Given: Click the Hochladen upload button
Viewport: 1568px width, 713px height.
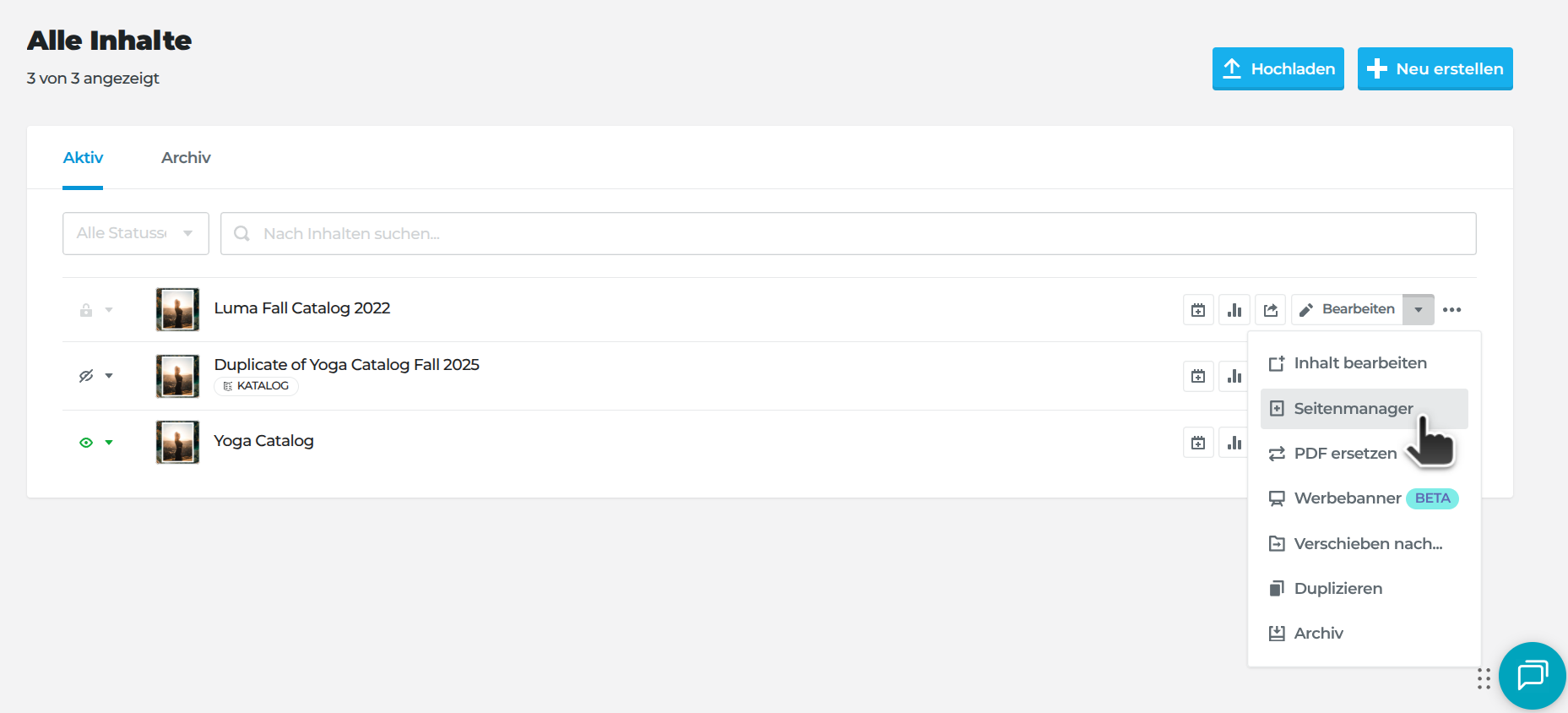Looking at the screenshot, I should (1278, 68).
